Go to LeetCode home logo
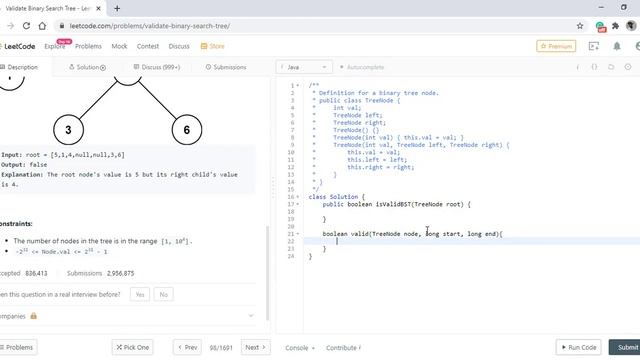This screenshot has width=640, height=360. pos(18,46)
